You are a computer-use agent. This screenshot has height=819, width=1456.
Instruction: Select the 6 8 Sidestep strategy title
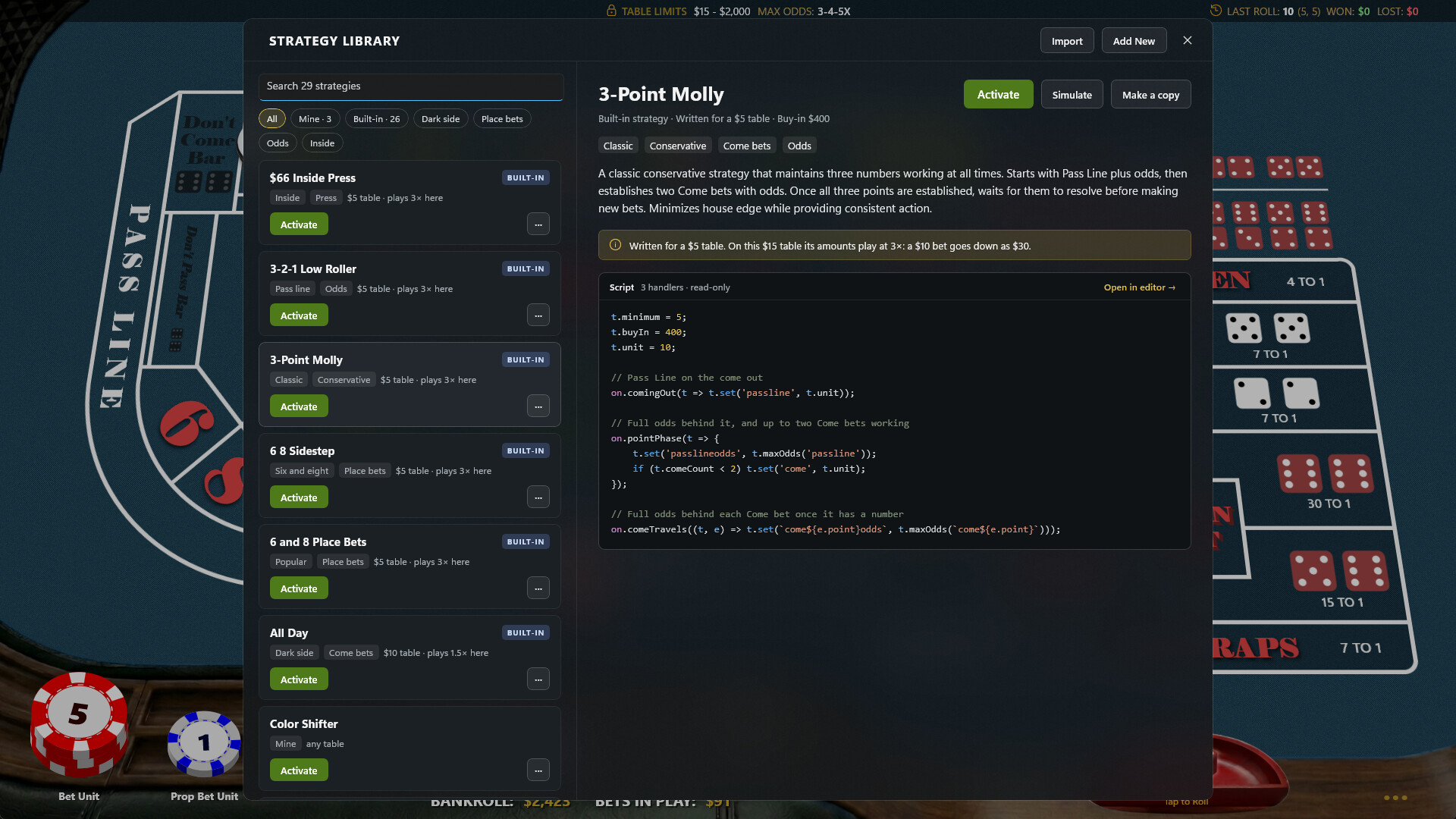click(x=302, y=451)
